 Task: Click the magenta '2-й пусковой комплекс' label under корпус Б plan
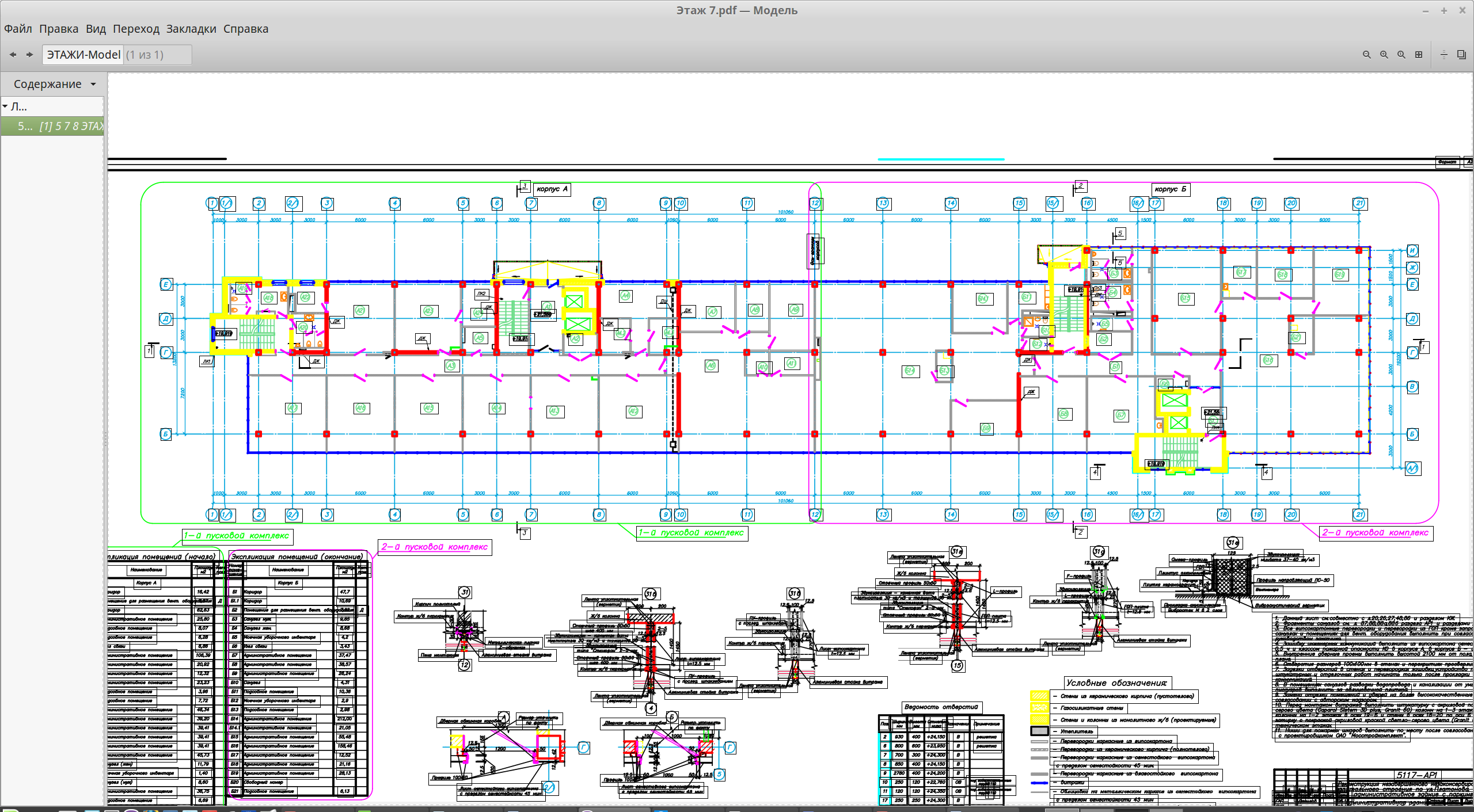click(1376, 532)
